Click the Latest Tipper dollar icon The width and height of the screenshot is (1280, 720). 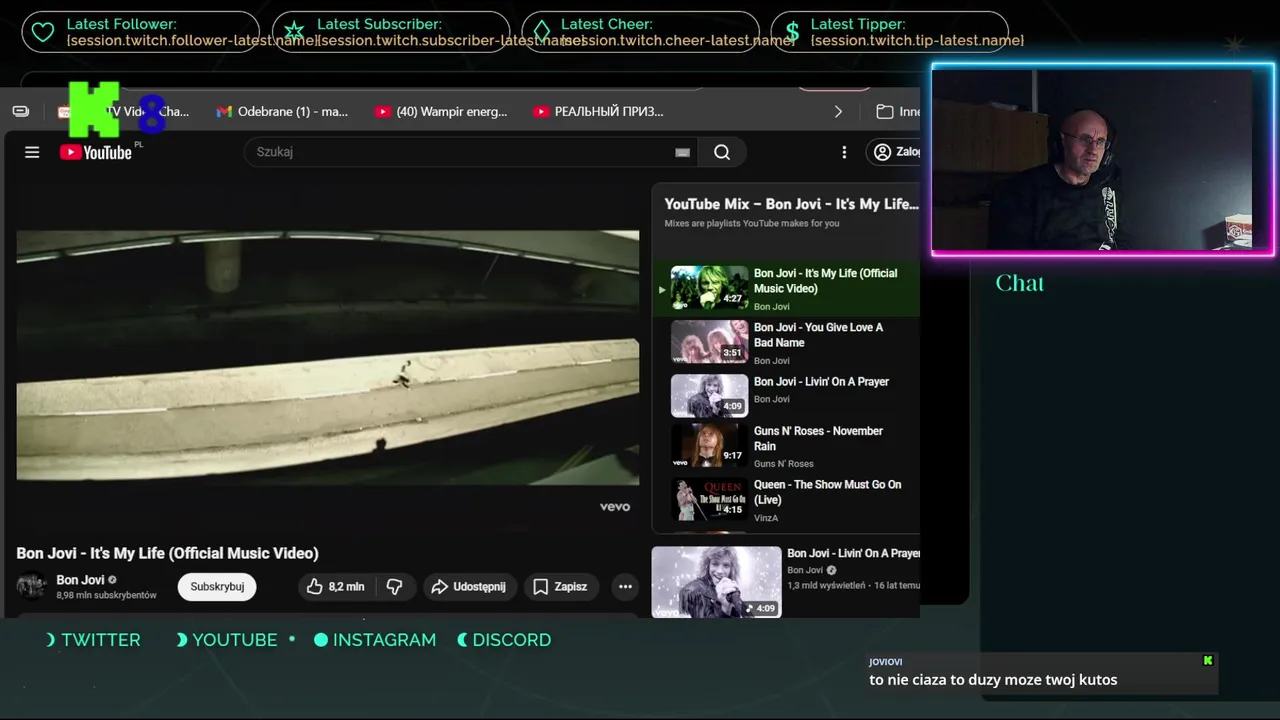tap(792, 32)
